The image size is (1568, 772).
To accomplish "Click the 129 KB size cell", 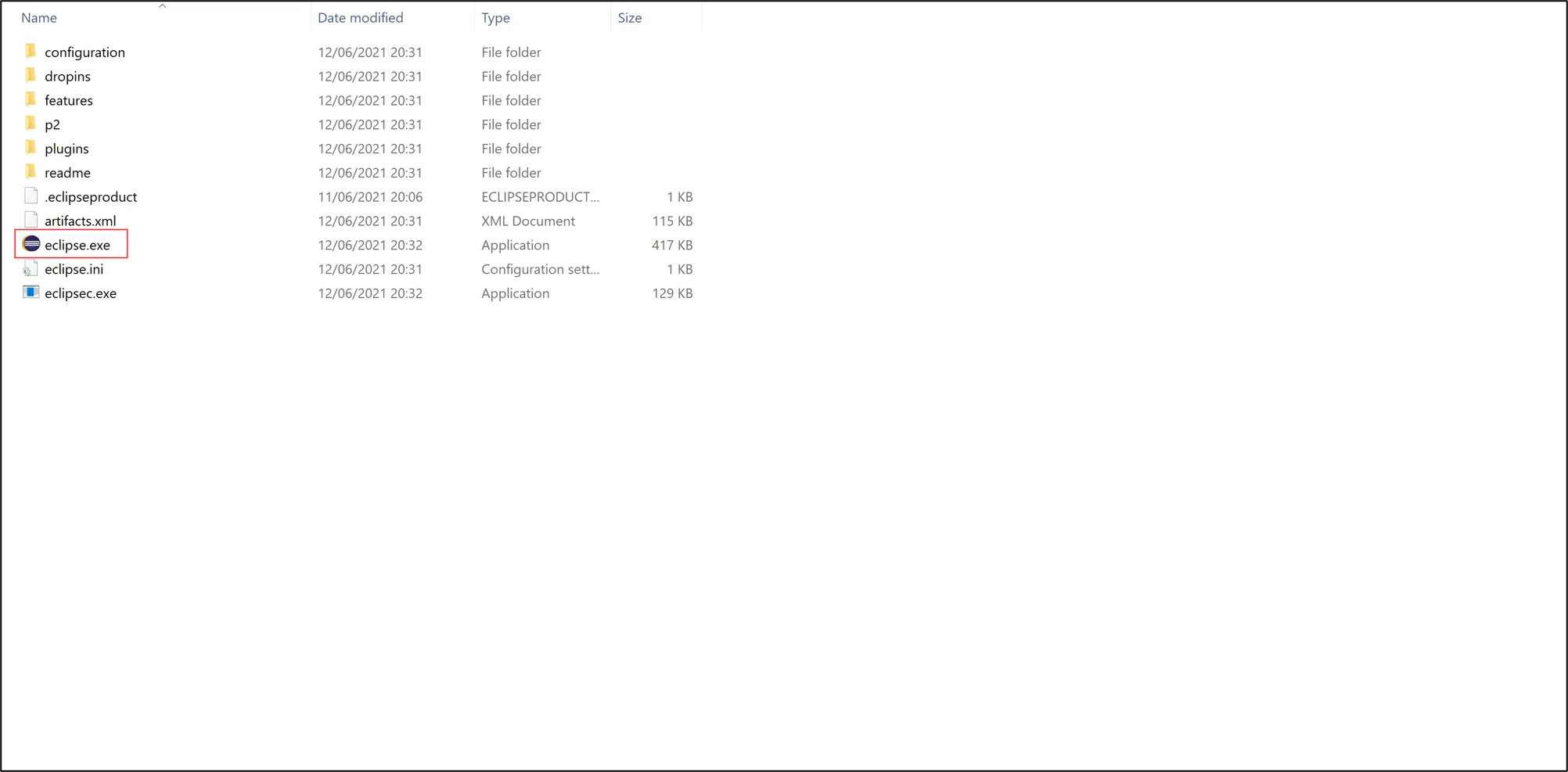I will pyautogui.click(x=672, y=293).
